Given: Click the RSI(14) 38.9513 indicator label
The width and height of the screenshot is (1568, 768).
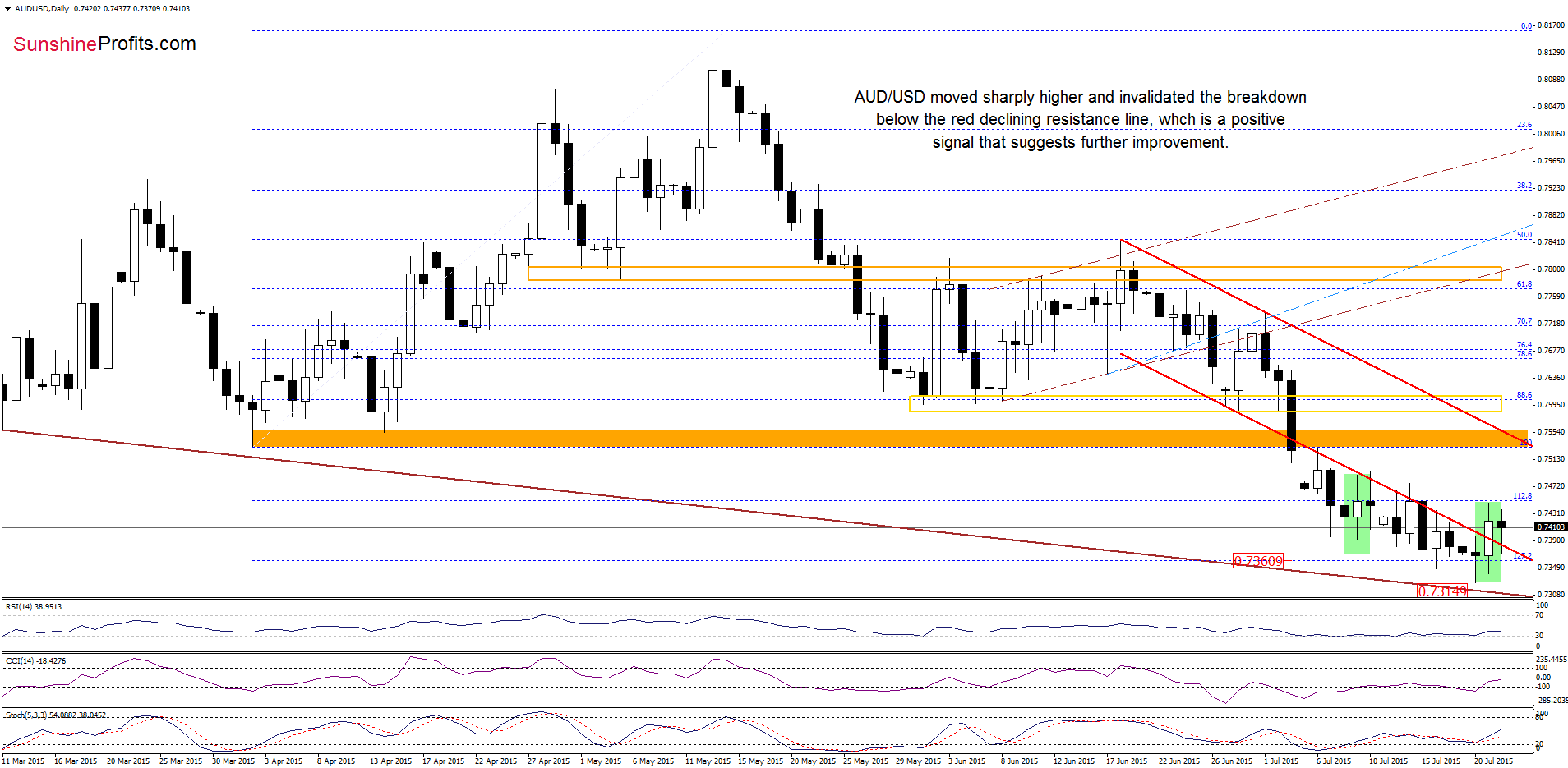Looking at the screenshot, I should [x=34, y=607].
